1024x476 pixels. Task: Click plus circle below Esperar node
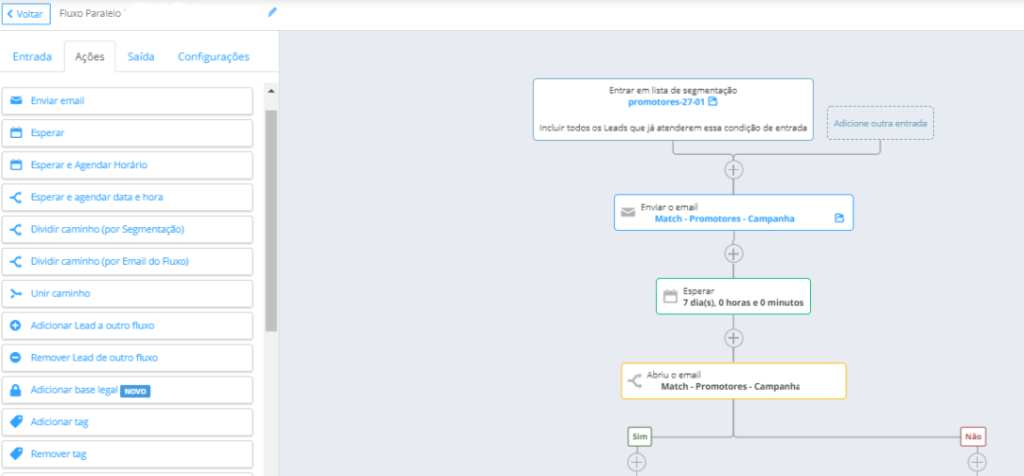[x=733, y=338]
